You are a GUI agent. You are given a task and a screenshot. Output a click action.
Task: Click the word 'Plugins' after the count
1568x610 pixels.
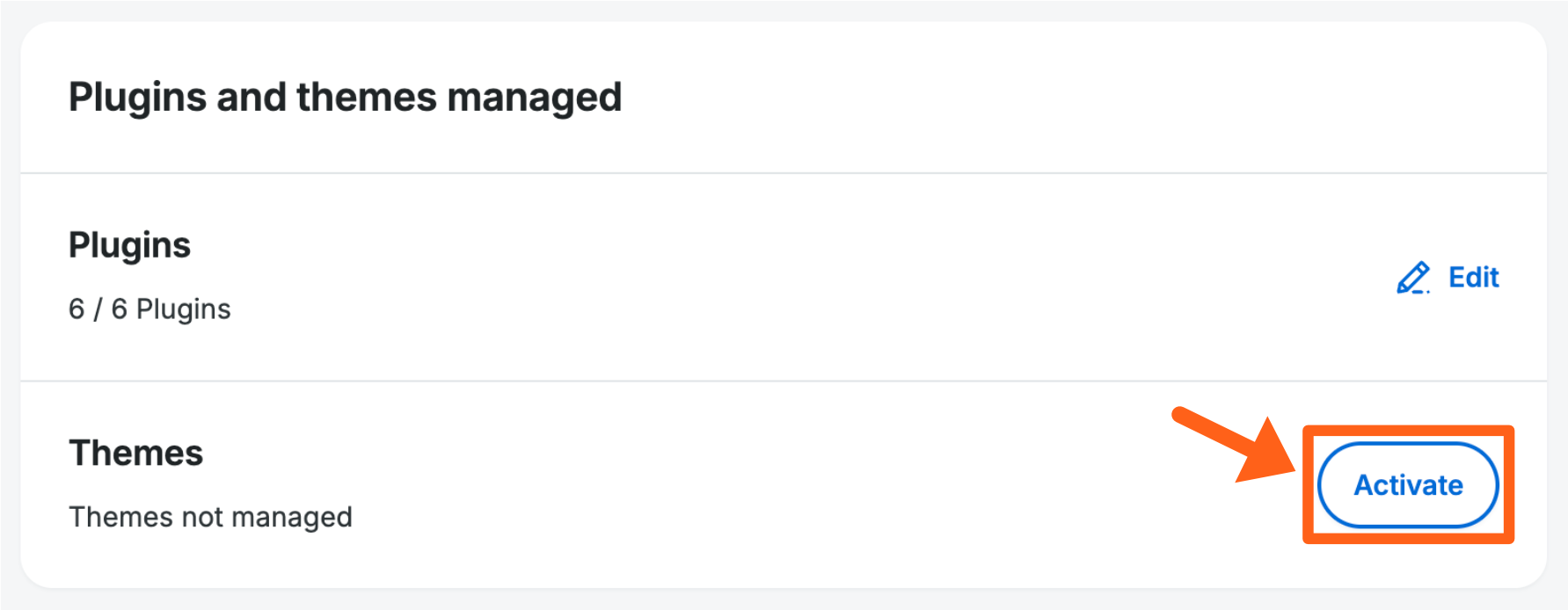(x=183, y=309)
